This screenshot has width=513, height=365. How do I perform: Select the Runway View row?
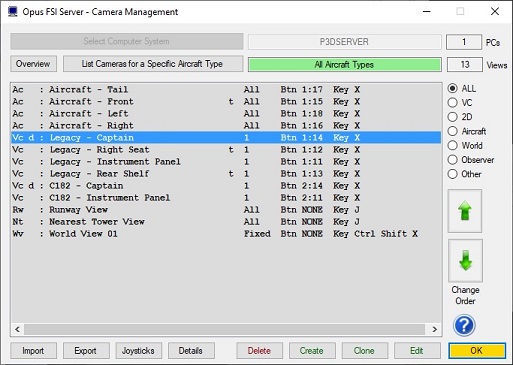coord(226,210)
